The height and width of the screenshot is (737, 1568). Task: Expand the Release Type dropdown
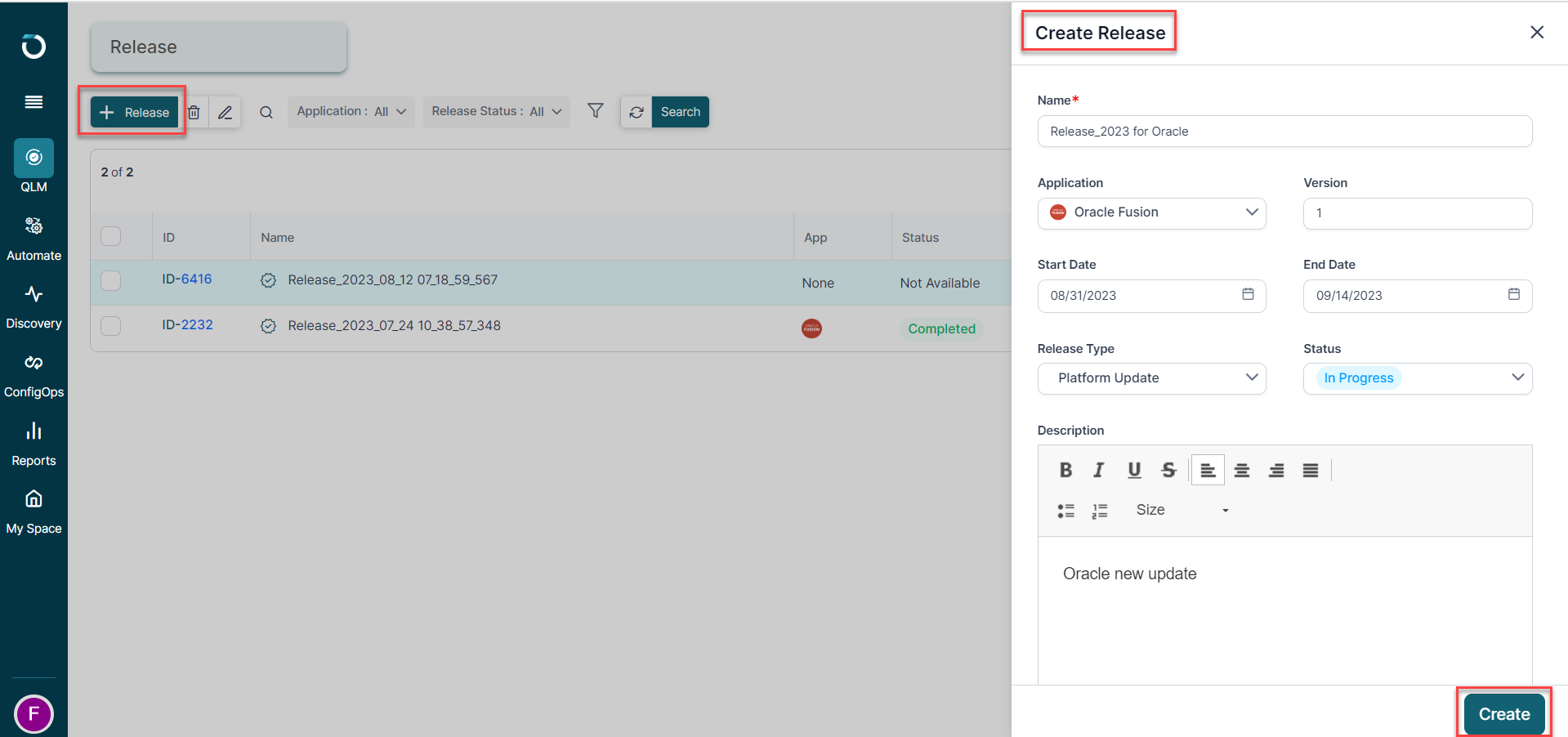(1151, 378)
